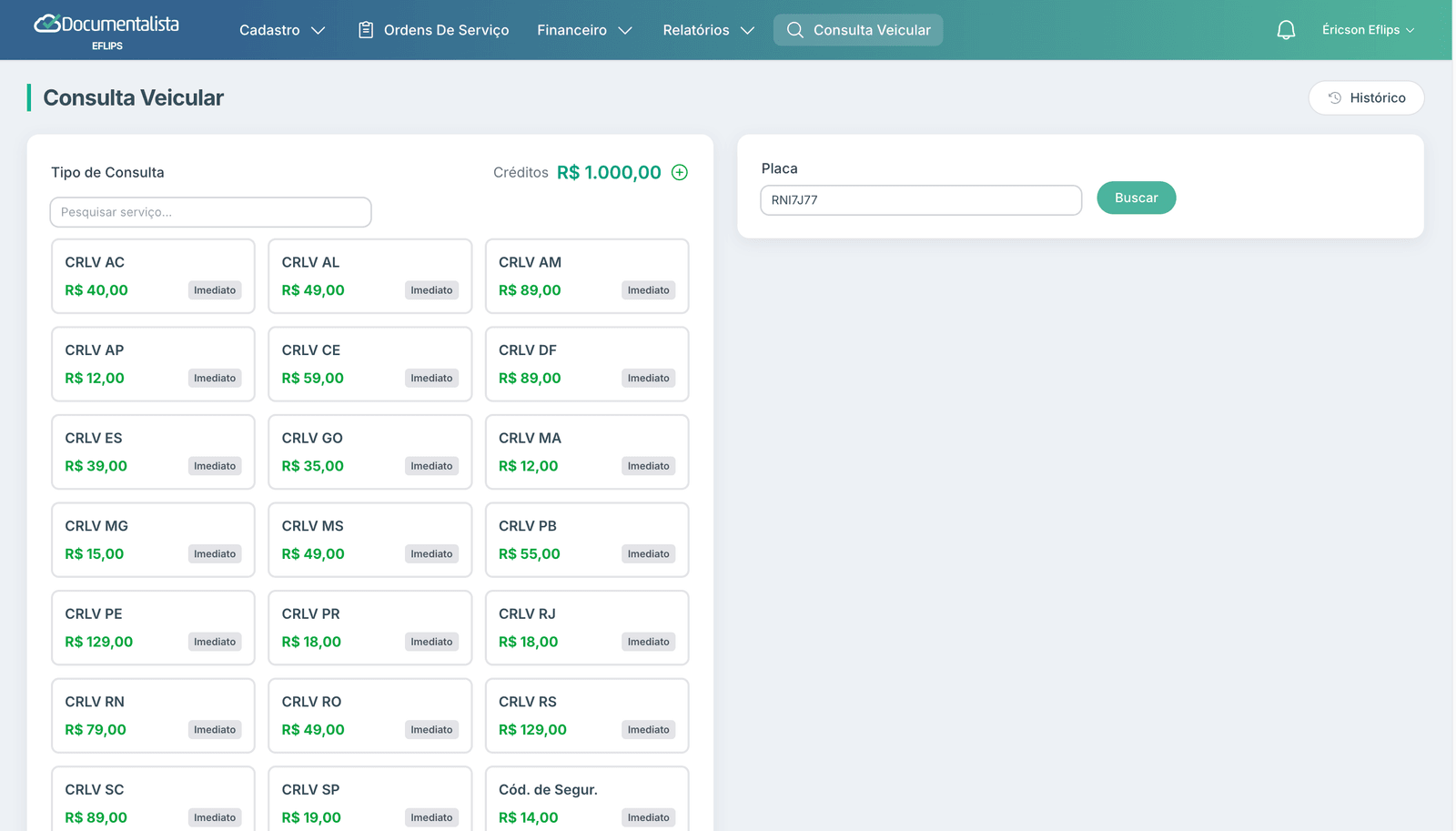Open the Consulta Veicular tab label

[x=872, y=30]
